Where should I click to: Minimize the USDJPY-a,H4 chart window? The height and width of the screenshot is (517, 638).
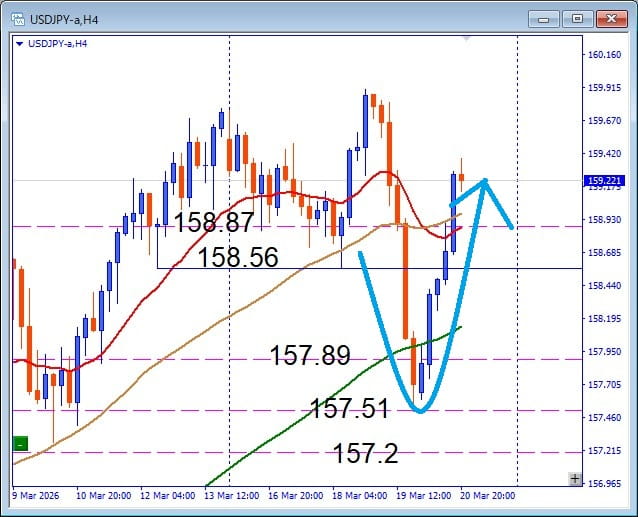click(544, 19)
